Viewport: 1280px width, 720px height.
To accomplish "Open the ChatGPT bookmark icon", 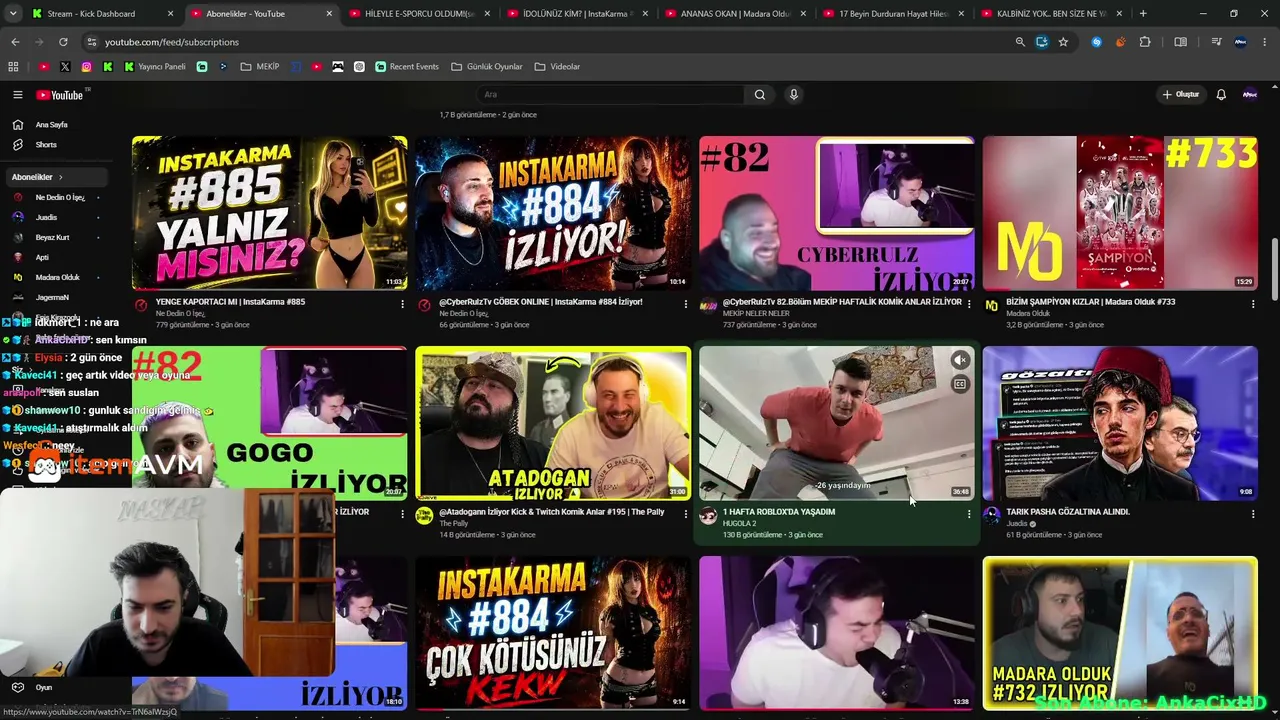I will pos(359,67).
